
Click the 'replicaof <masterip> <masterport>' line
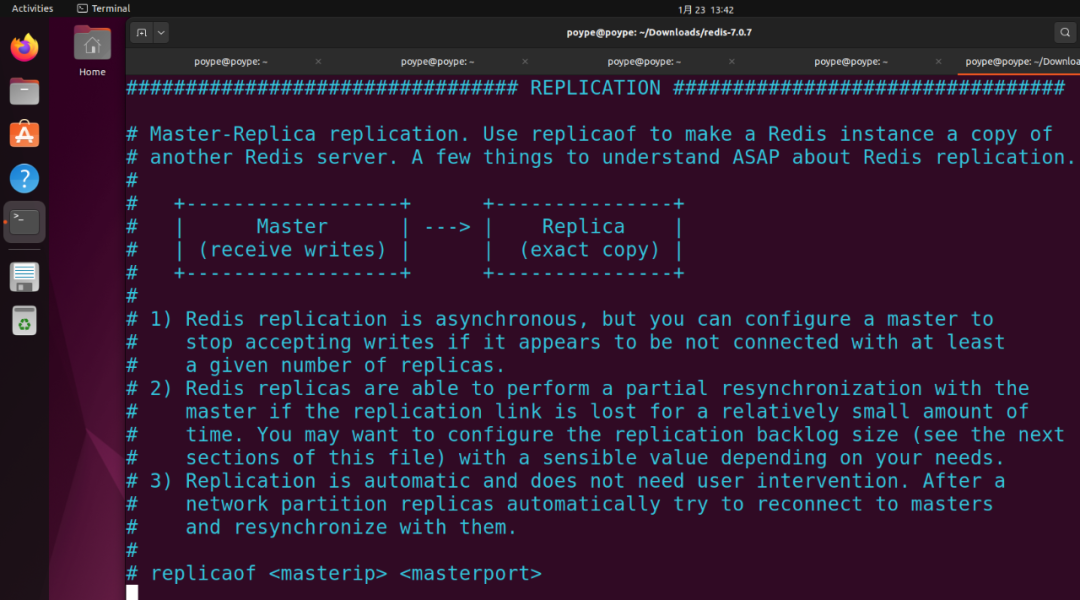[345, 574]
